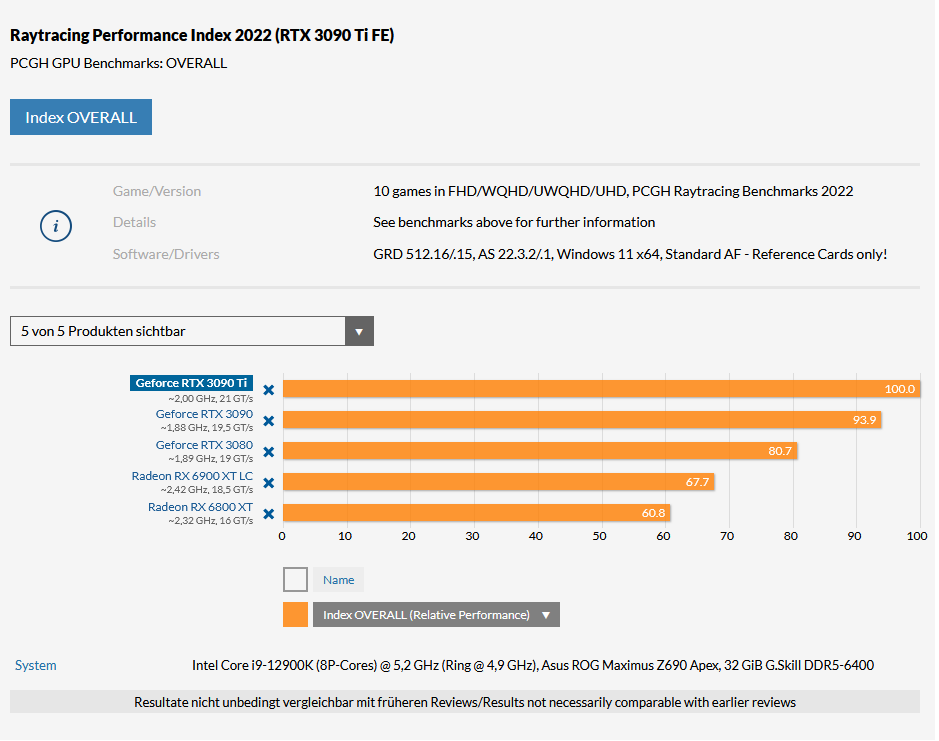Screen dimensions: 939x741
Task: Click the '~2,00 GHz, 21 GT/s' clock text
Action: (x=211, y=400)
